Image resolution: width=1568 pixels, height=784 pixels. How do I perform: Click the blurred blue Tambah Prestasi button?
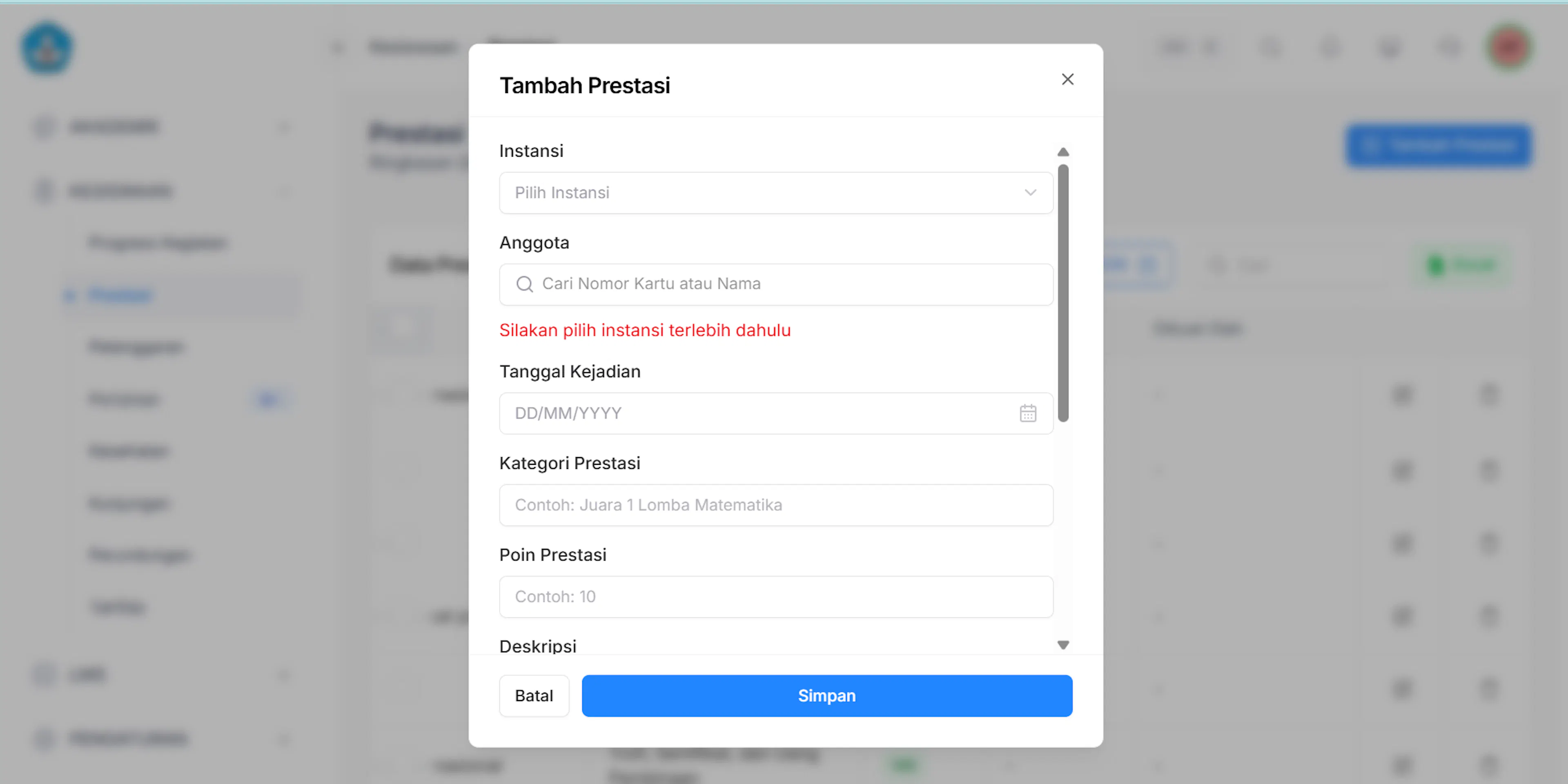(x=1438, y=145)
